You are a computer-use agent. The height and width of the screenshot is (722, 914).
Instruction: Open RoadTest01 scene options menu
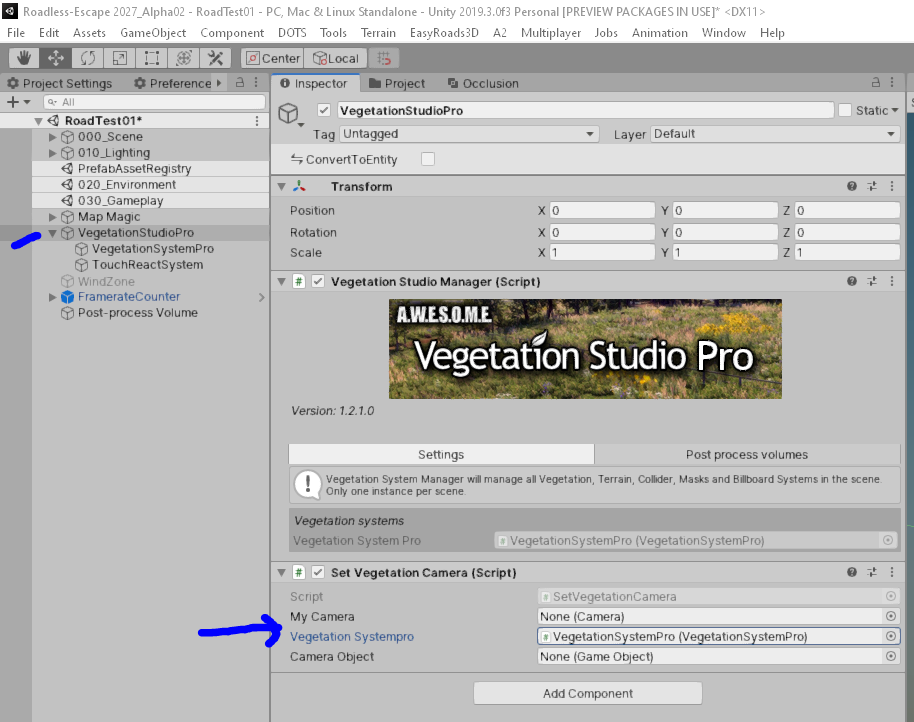pos(257,121)
